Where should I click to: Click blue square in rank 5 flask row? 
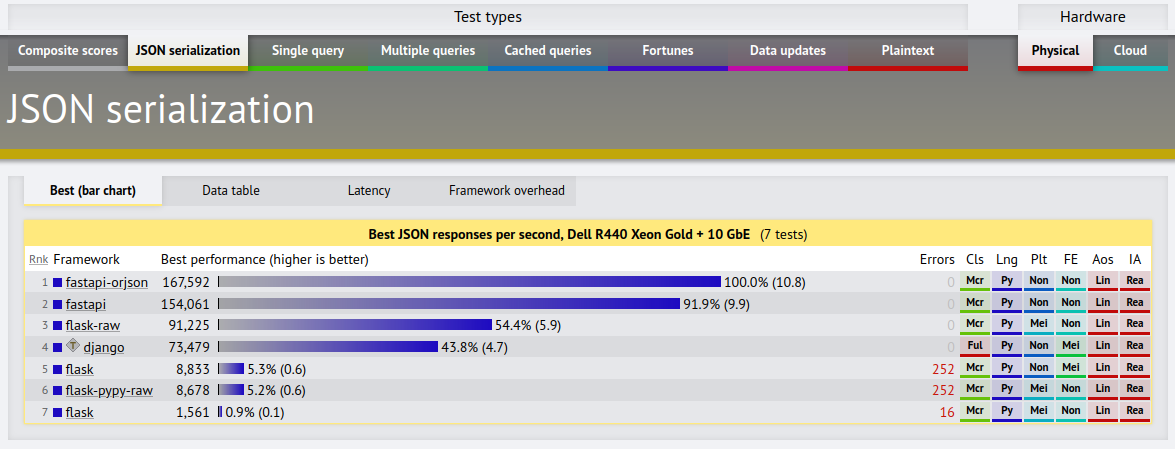58,370
